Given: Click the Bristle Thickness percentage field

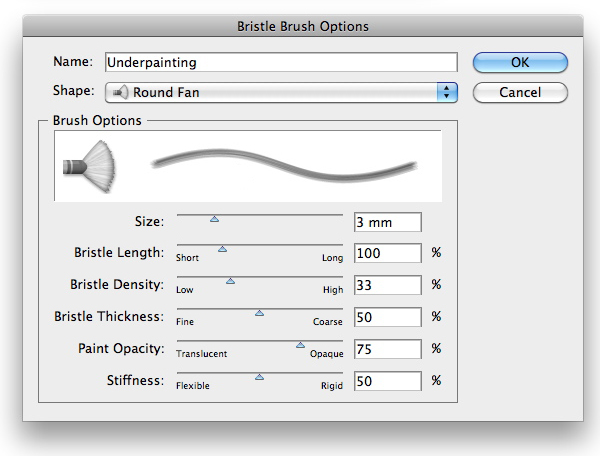Looking at the screenshot, I should tap(387, 318).
